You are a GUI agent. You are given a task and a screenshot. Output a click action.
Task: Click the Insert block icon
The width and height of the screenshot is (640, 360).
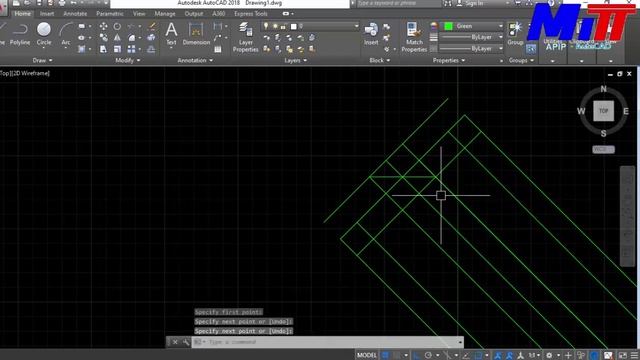(x=371, y=33)
